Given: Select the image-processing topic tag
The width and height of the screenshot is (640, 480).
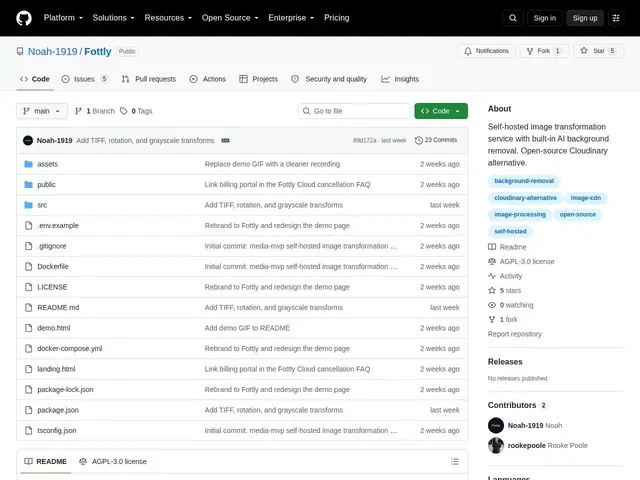Looking at the screenshot, I should click(520, 215).
